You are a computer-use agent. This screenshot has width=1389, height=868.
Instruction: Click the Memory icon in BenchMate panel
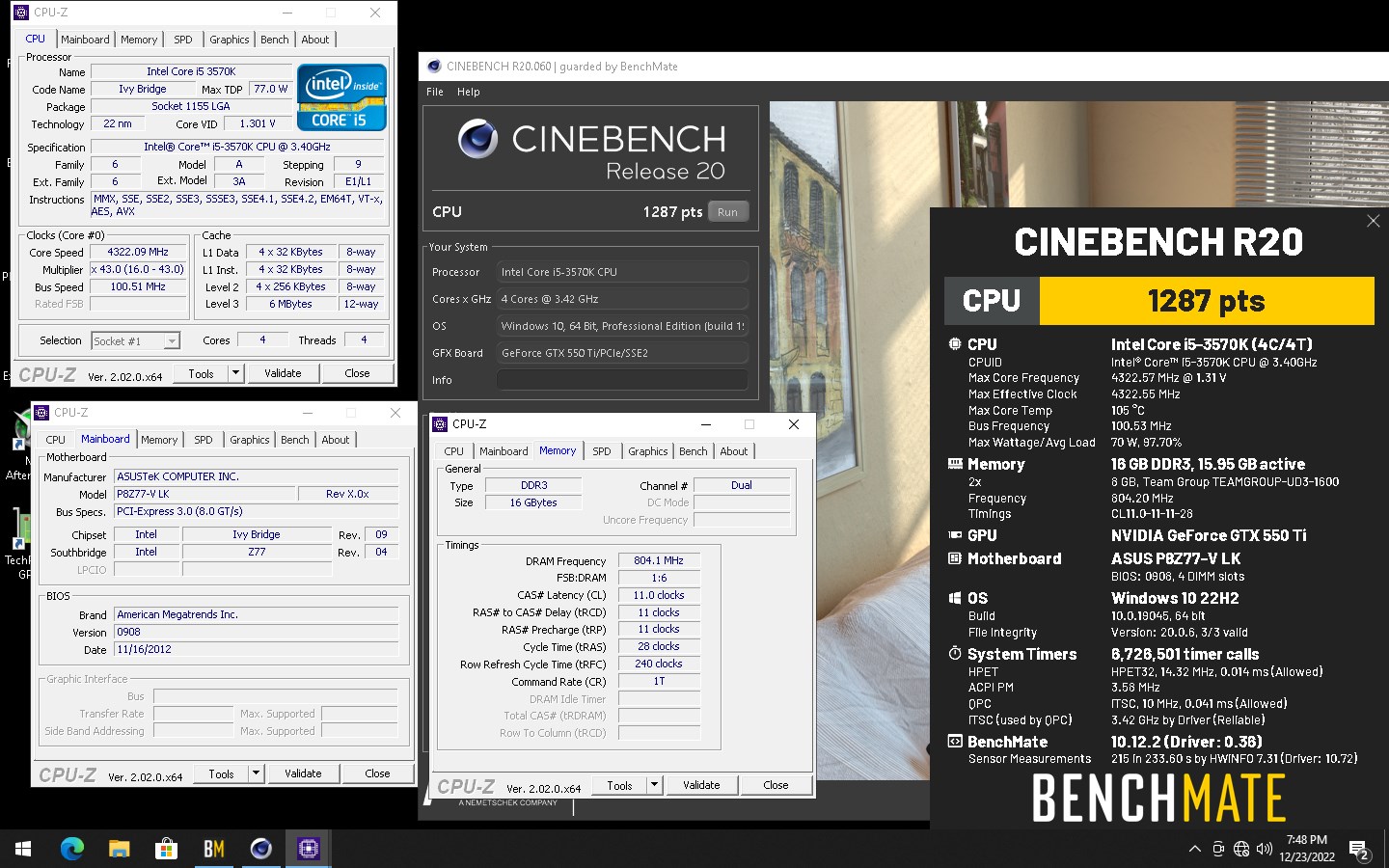point(955,464)
